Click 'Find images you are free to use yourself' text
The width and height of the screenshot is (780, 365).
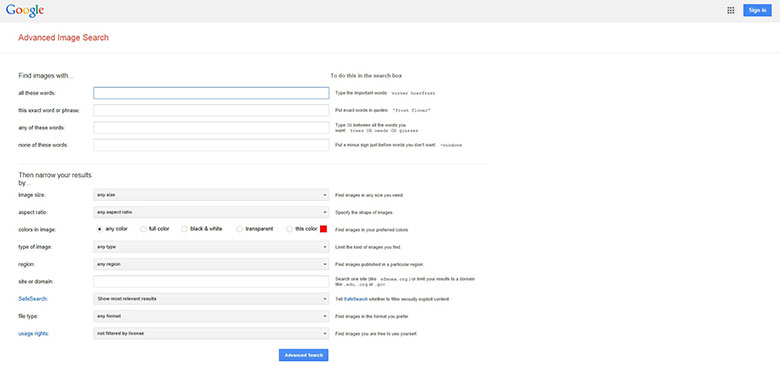376,334
